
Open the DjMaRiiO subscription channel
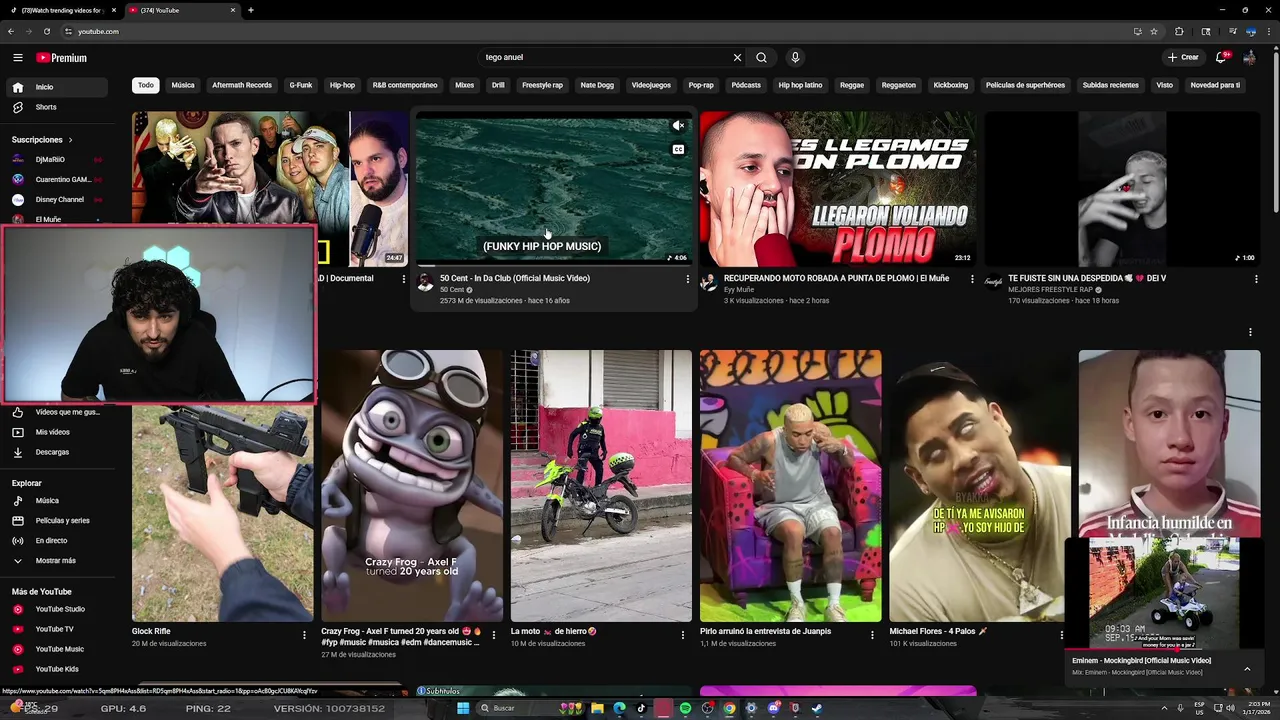point(58,159)
